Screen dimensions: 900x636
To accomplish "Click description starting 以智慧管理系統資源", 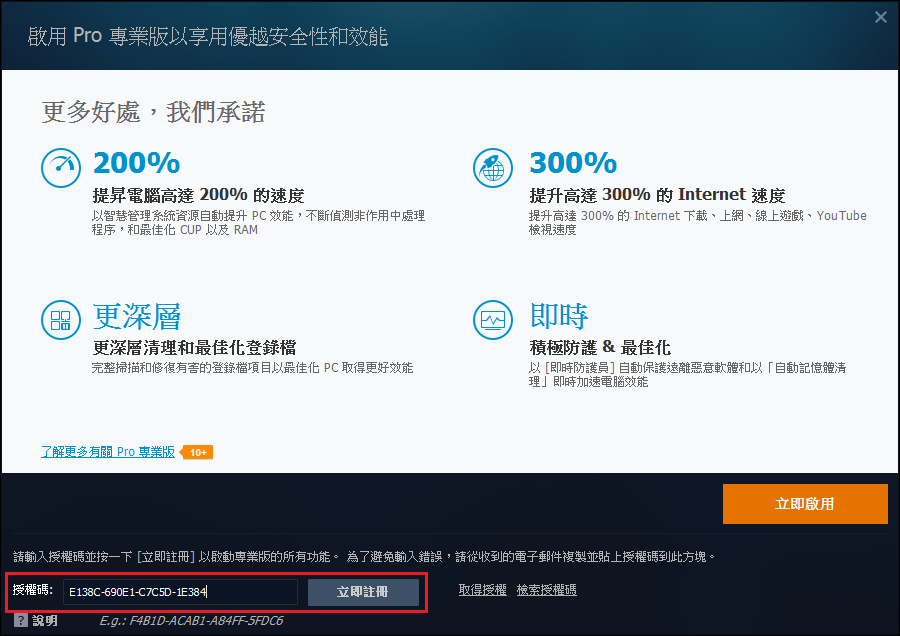I will [x=258, y=223].
